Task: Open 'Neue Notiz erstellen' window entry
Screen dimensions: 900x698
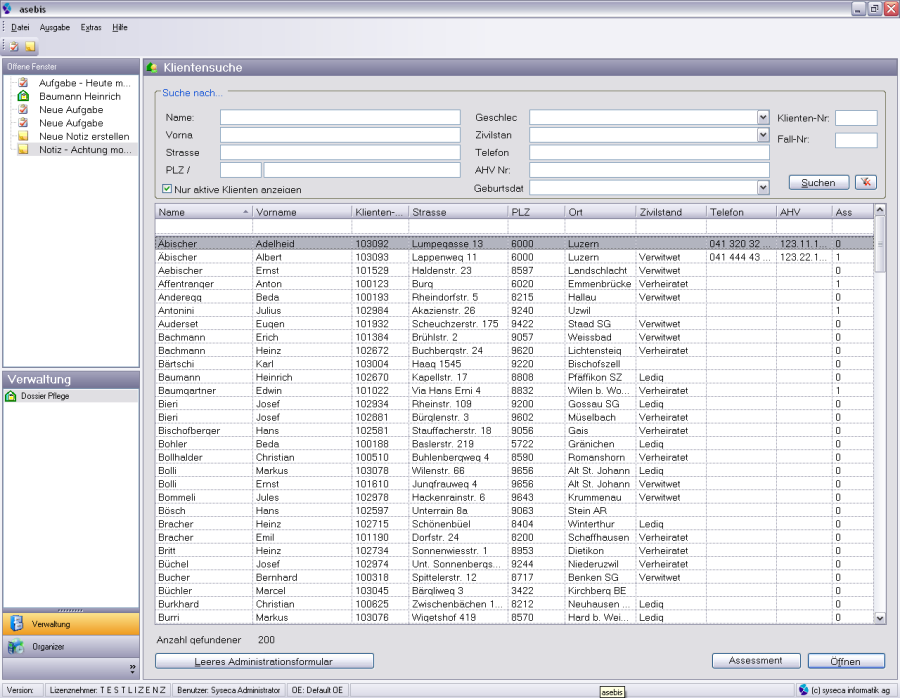Action: pos(83,136)
